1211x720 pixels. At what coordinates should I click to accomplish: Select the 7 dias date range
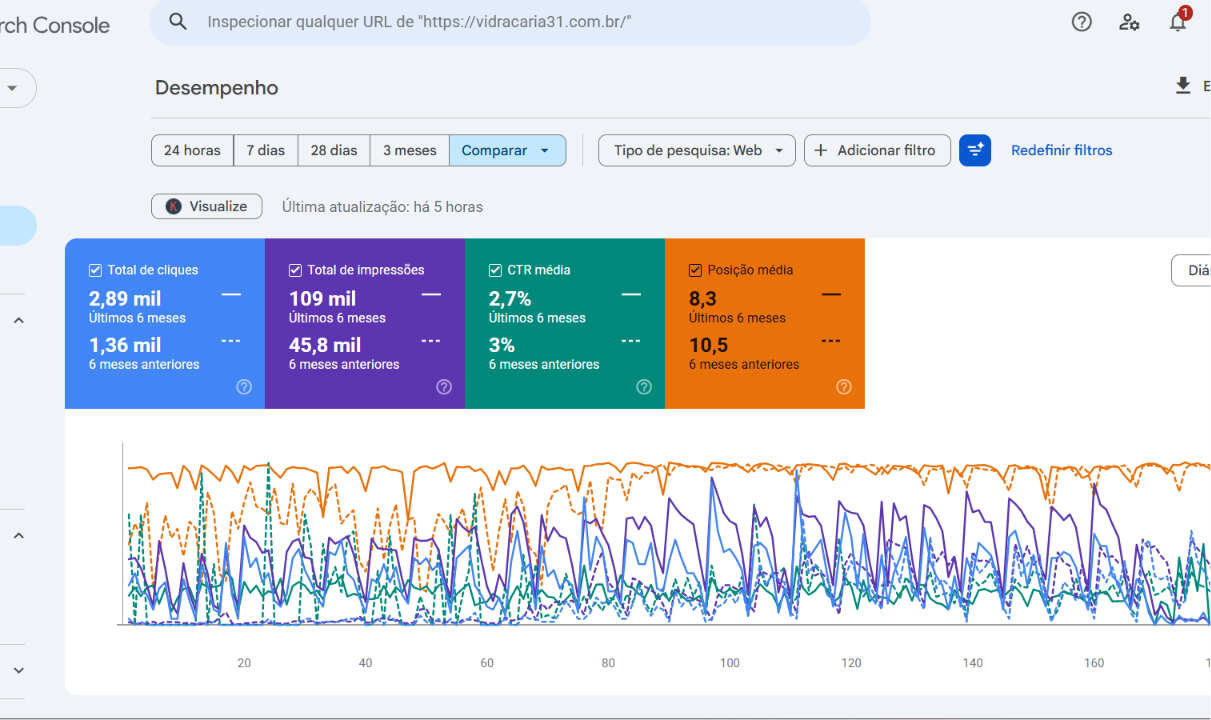pyautogui.click(x=266, y=150)
